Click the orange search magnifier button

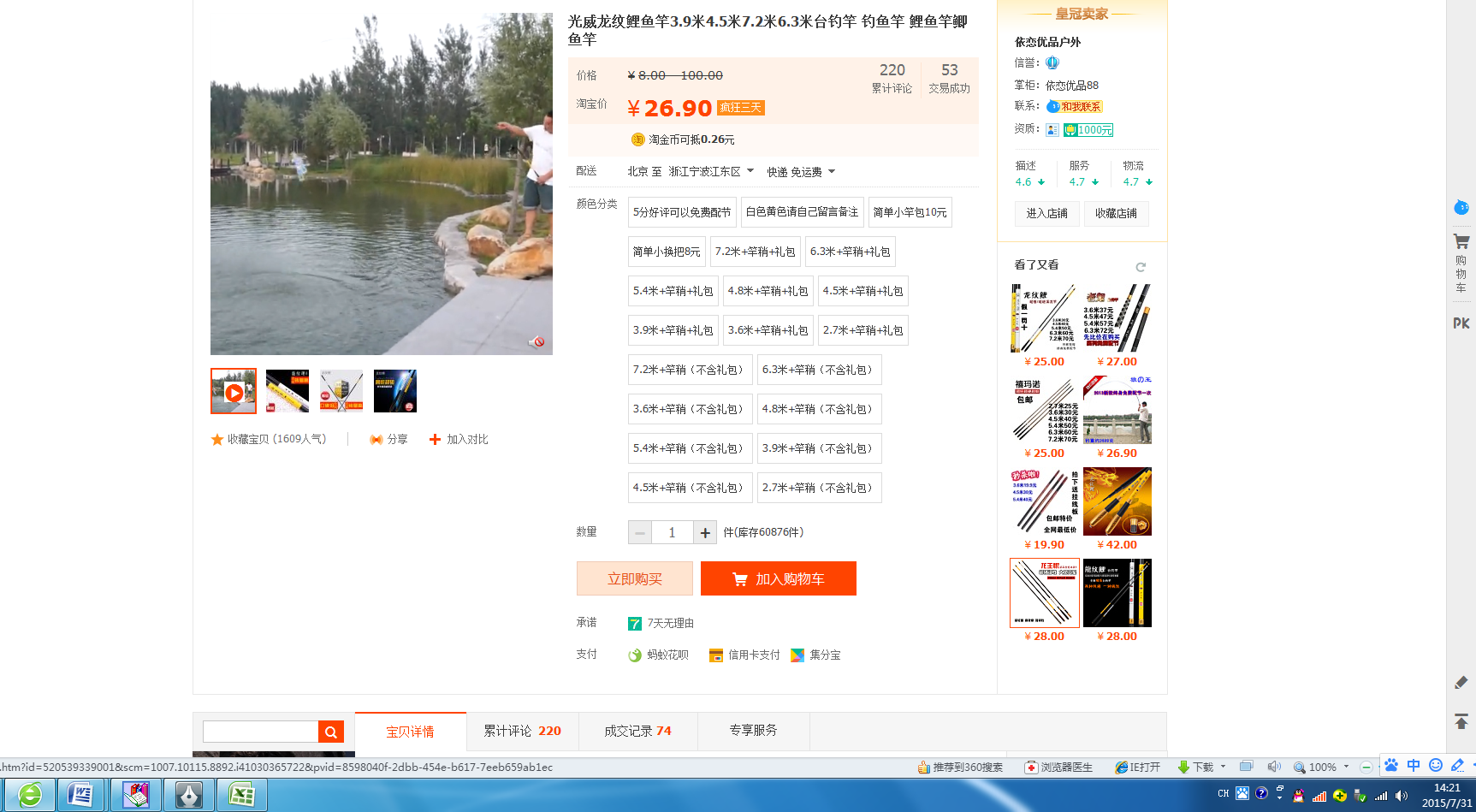point(330,732)
